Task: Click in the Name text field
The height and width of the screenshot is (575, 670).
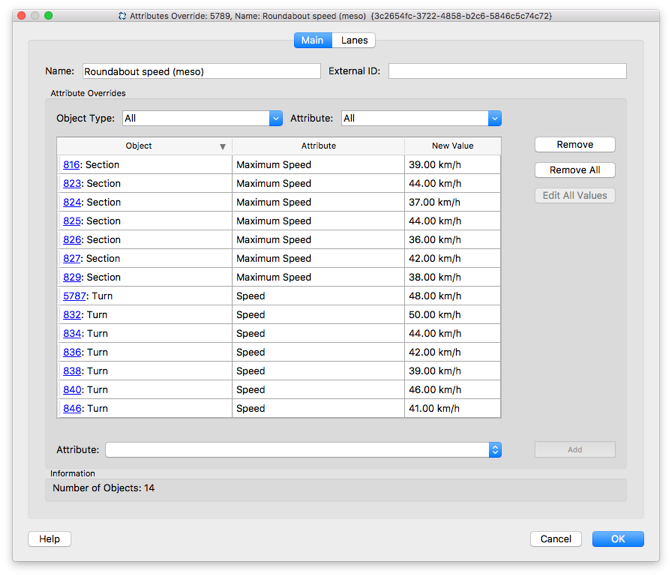Action: pos(201,71)
